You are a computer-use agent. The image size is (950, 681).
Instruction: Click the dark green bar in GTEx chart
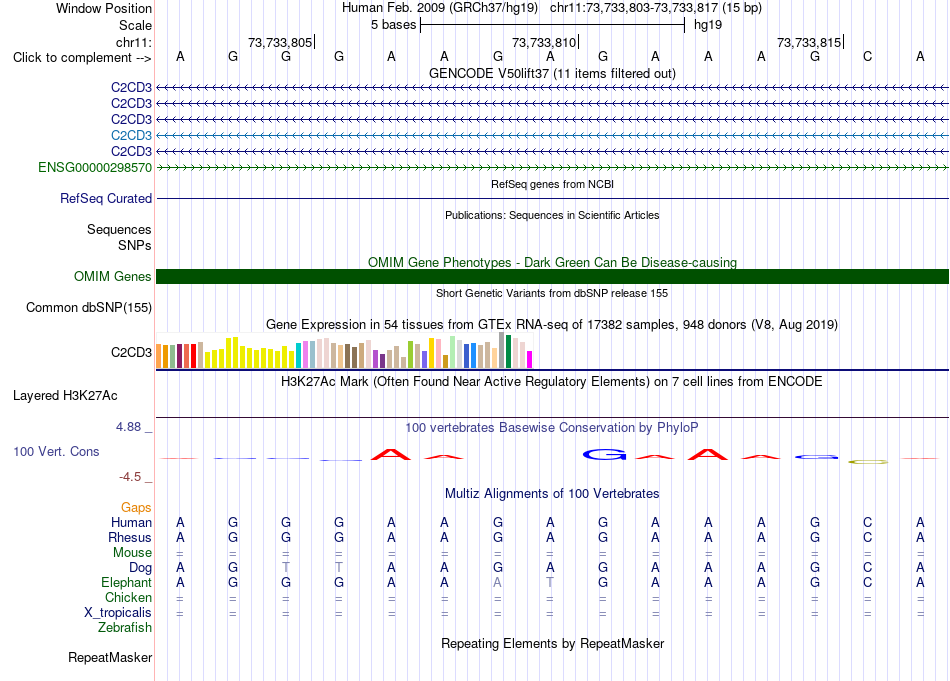tap(508, 351)
